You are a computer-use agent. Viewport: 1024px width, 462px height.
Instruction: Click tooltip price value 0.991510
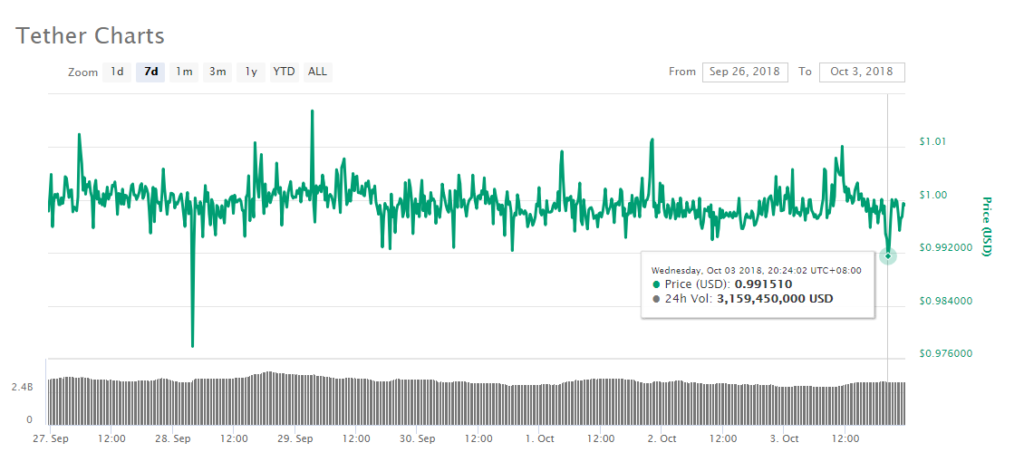click(763, 285)
